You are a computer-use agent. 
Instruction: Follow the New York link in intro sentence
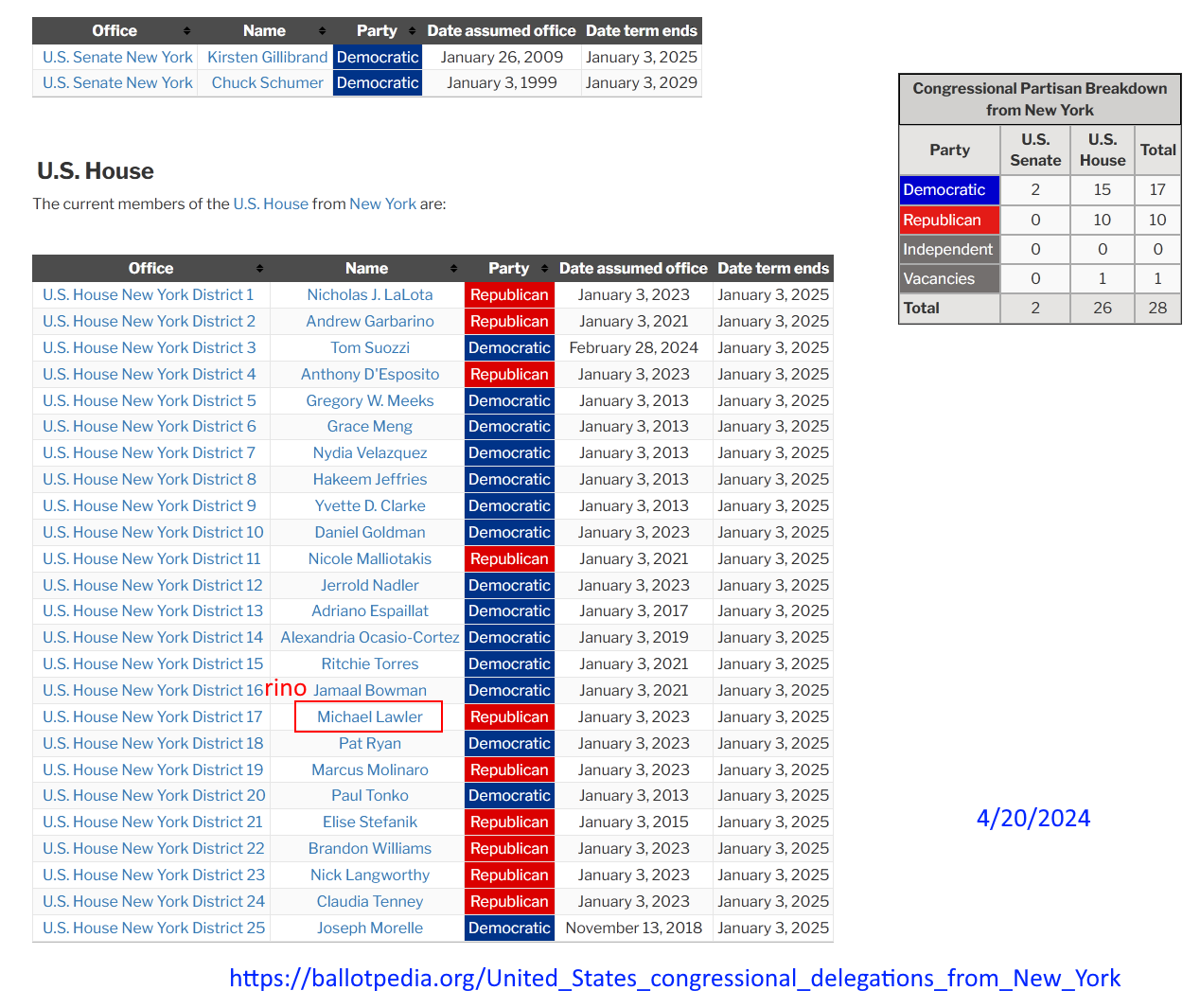point(382,204)
